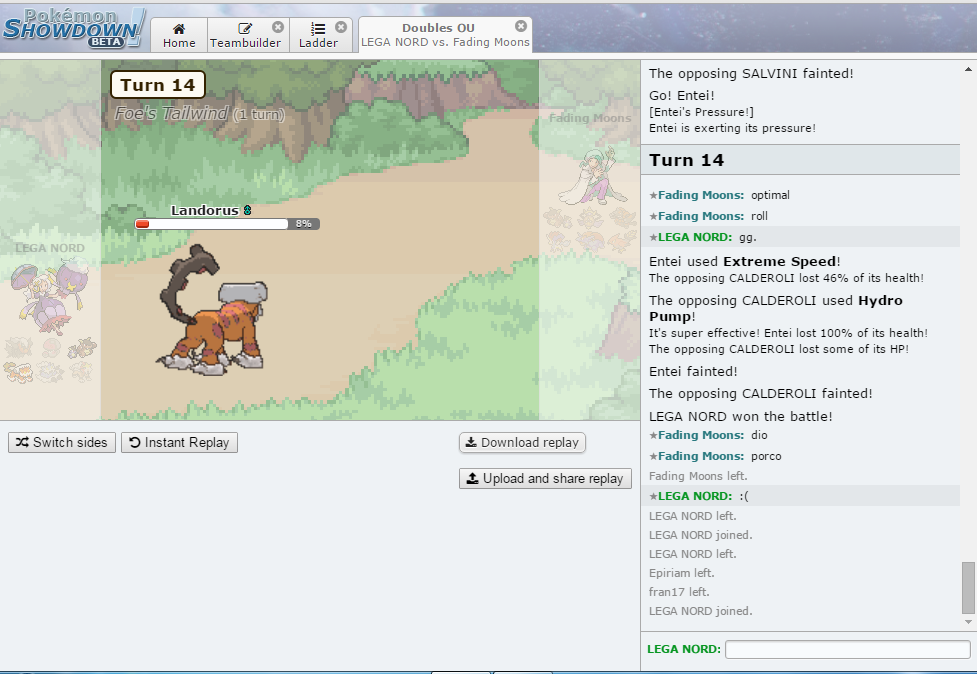This screenshot has height=674, width=977.
Task: Click the Landorus gender icon
Action: (247, 211)
